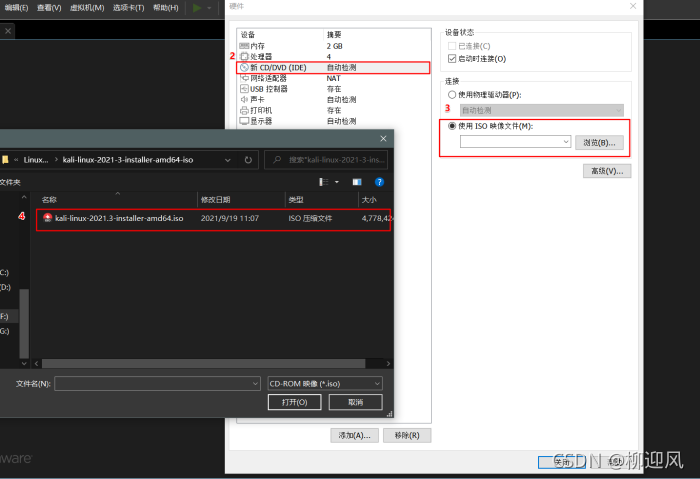Click kali-linux-2021-3-installer-amd64-iso breadcrumb
The width and height of the screenshot is (700, 479).
128,160
